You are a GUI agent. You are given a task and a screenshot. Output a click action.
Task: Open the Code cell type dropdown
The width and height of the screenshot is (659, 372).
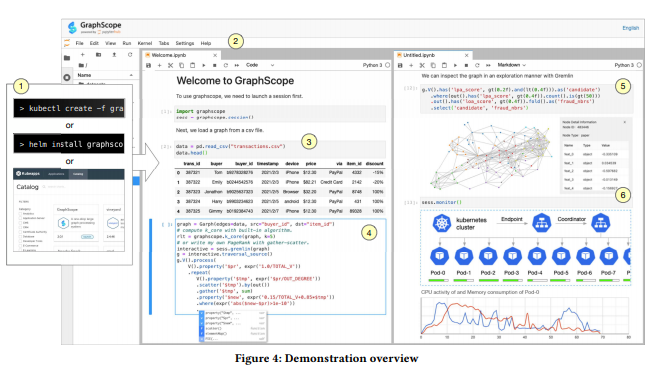(260, 65)
